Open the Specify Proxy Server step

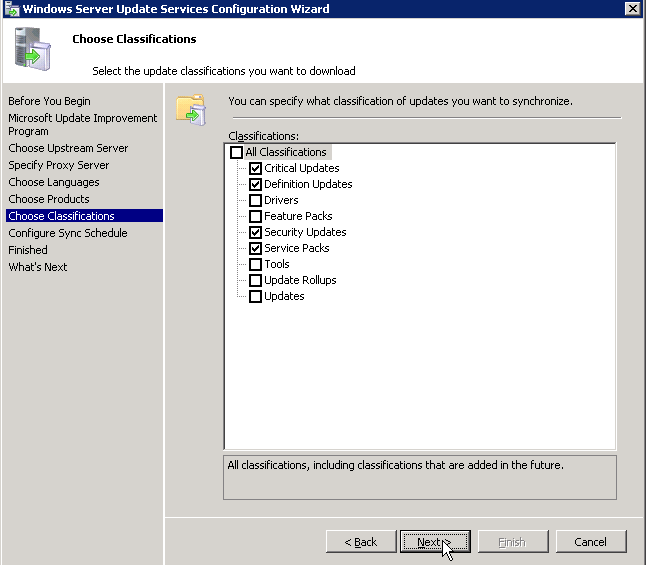coord(59,165)
